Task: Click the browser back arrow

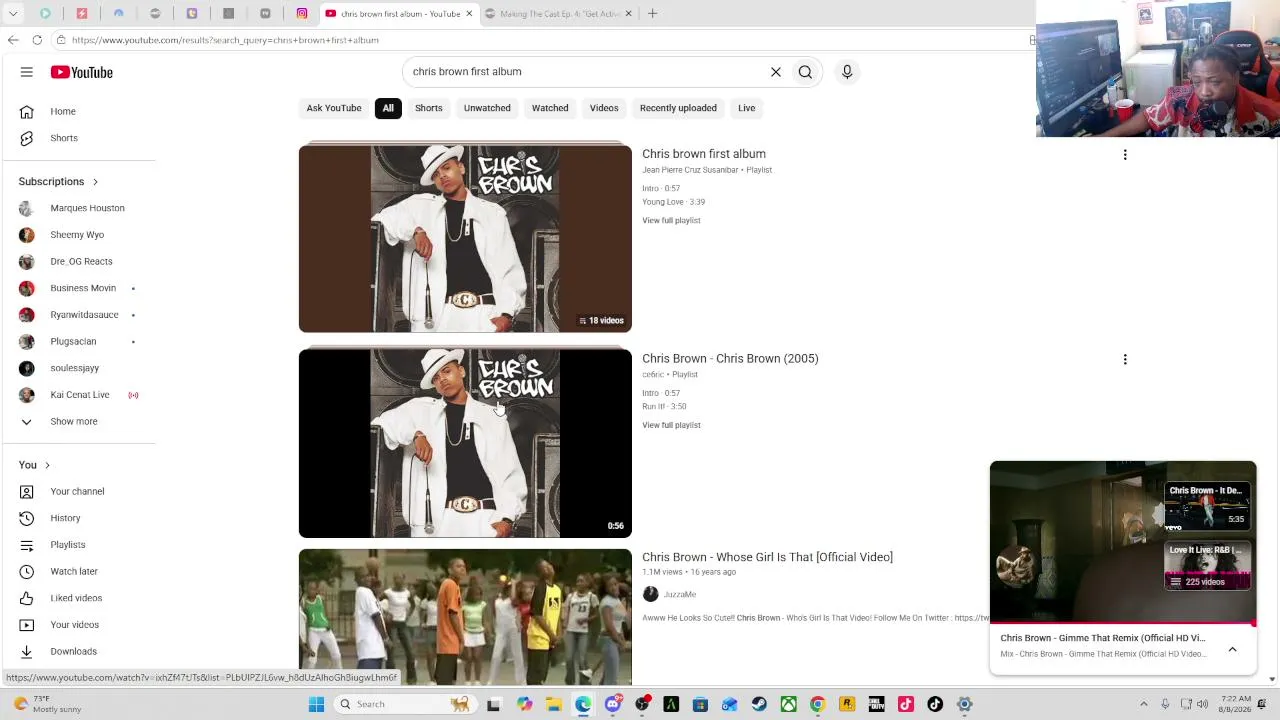Action: [x=13, y=40]
